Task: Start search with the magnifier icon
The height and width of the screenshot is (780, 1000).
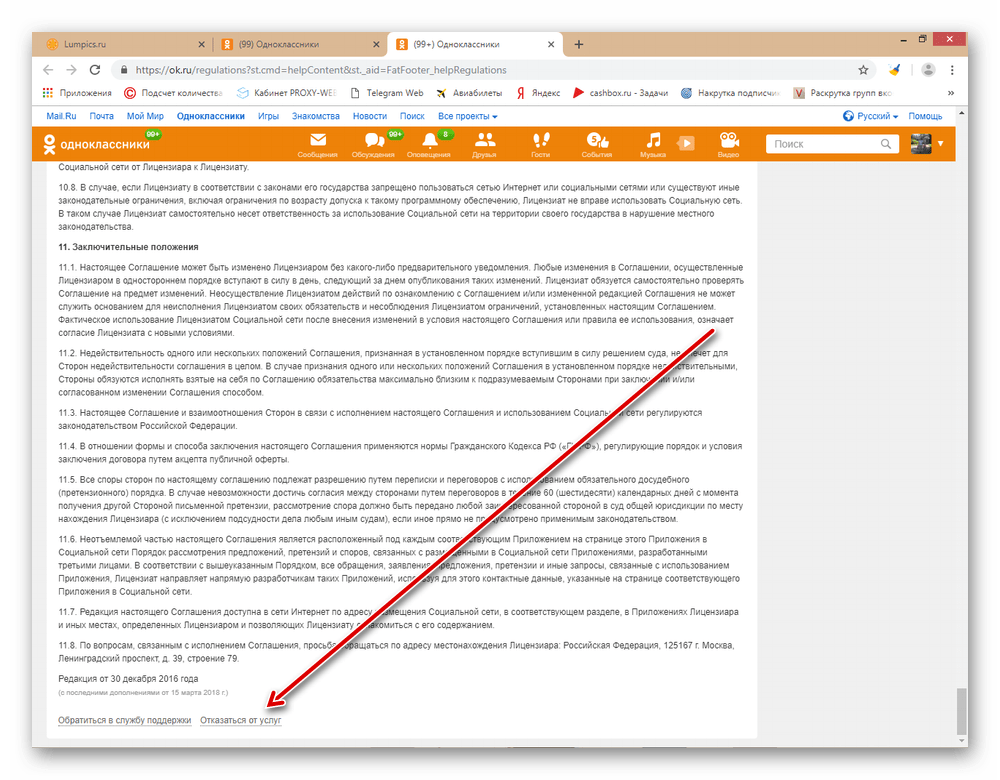Action: pos(886,143)
